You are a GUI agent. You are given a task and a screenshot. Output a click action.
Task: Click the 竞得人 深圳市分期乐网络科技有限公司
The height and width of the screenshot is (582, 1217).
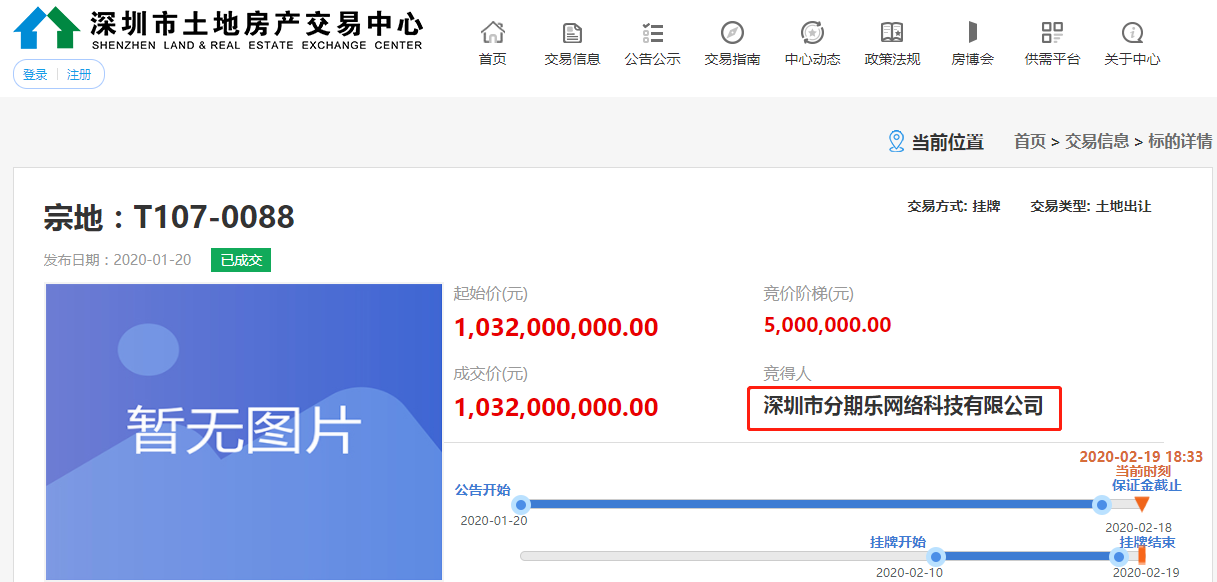[903, 406]
